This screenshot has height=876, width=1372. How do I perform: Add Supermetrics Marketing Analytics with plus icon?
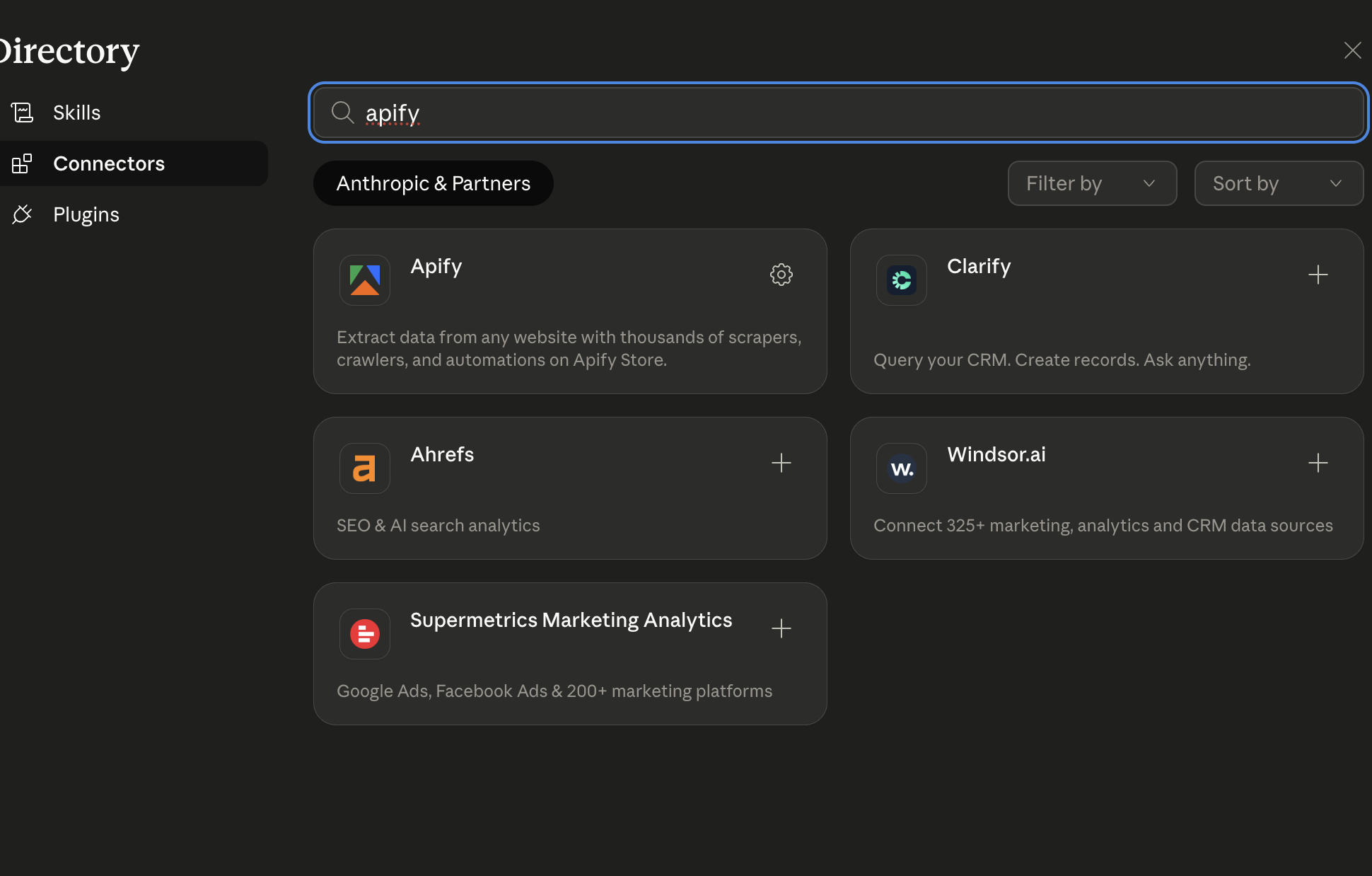pos(781,628)
